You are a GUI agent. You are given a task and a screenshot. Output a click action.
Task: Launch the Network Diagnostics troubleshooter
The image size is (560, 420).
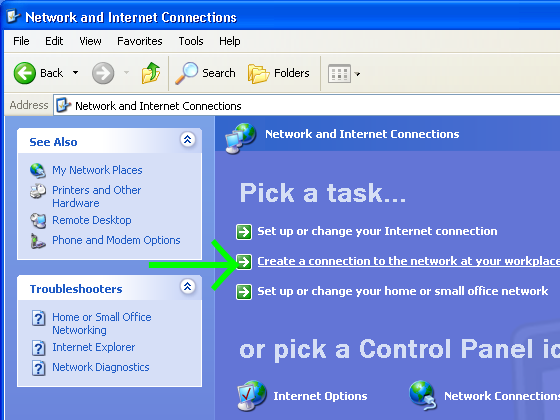pos(101,367)
